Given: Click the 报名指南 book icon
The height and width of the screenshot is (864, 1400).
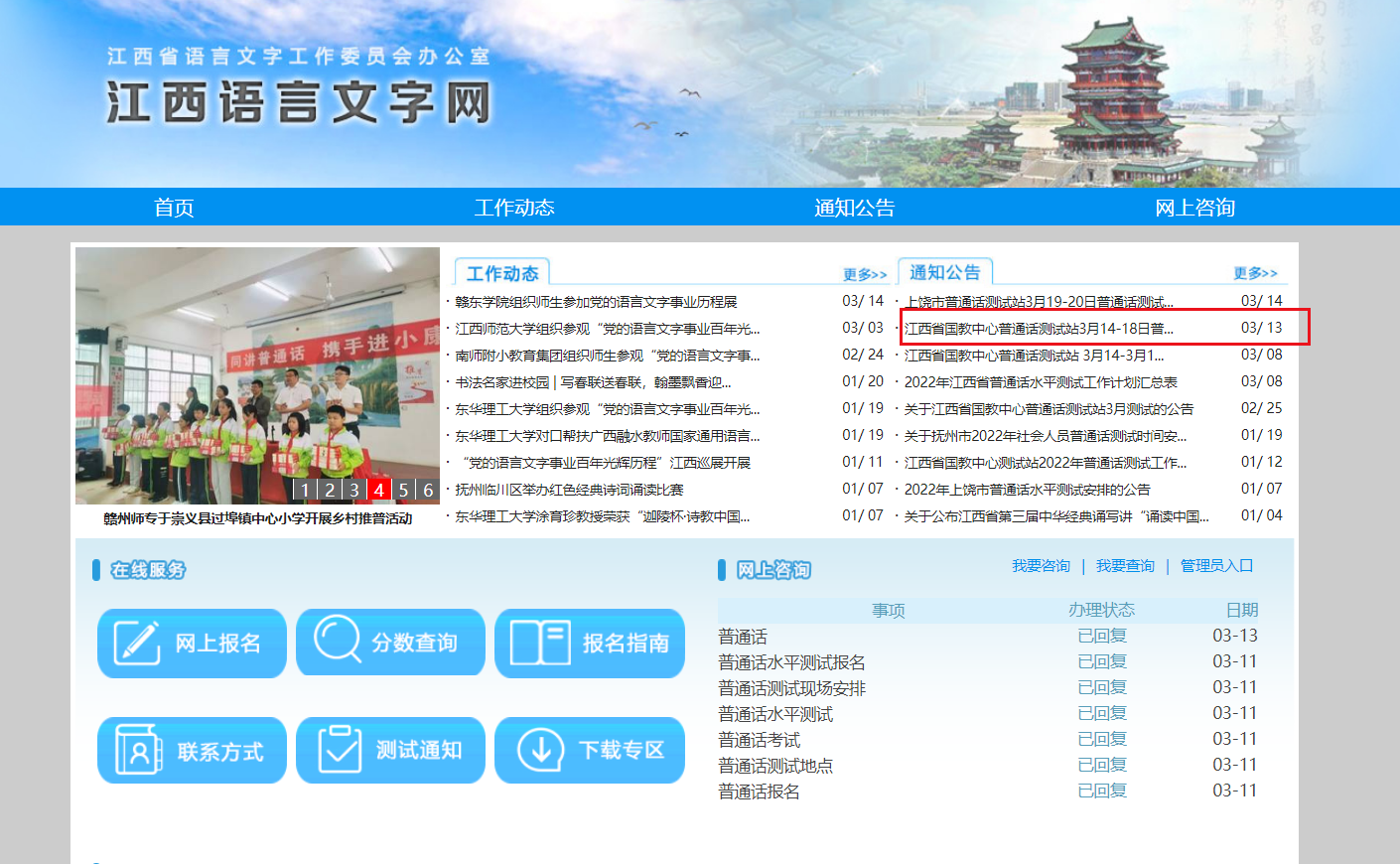Looking at the screenshot, I should click(x=539, y=643).
